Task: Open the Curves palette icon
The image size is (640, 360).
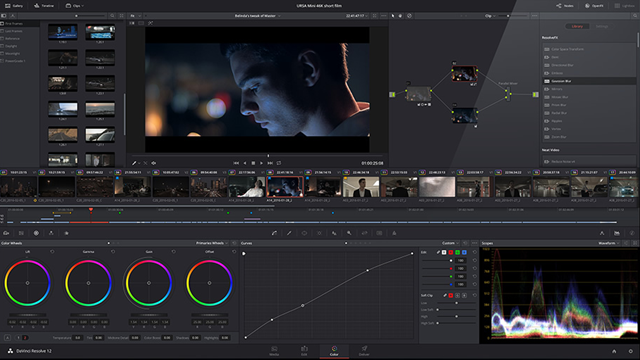Action: [x=274, y=233]
